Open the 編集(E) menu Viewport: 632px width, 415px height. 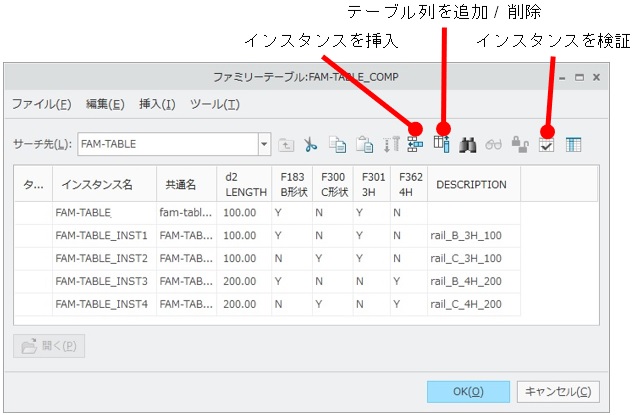click(x=105, y=104)
